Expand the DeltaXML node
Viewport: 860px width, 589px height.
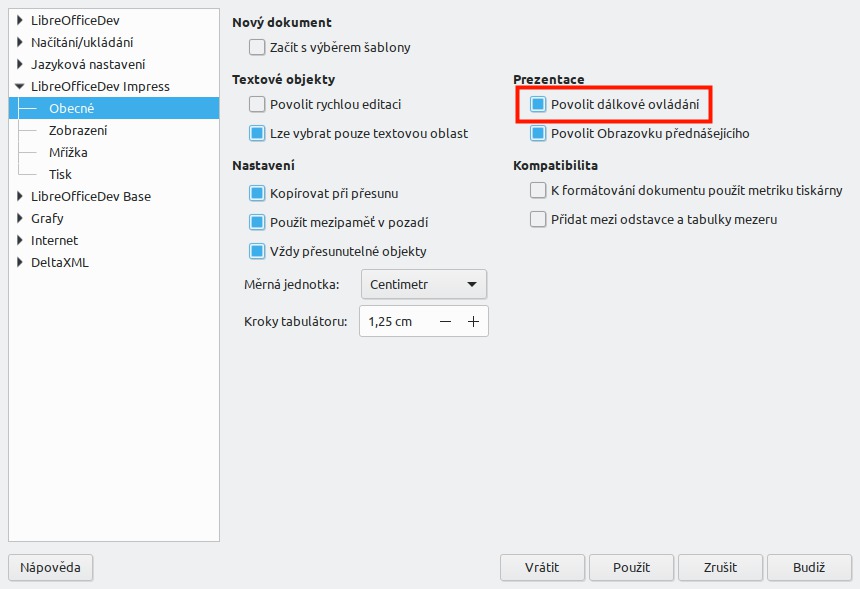click(x=20, y=262)
